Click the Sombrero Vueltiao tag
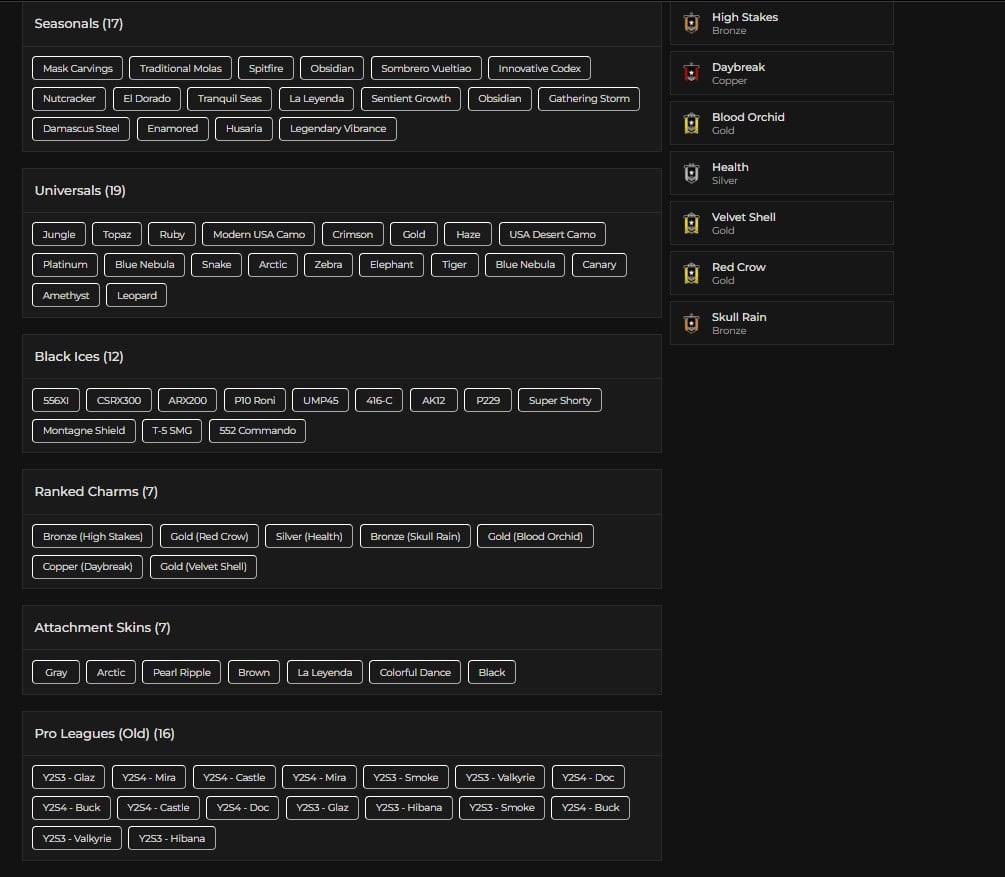This screenshot has width=1005, height=877. coord(426,68)
